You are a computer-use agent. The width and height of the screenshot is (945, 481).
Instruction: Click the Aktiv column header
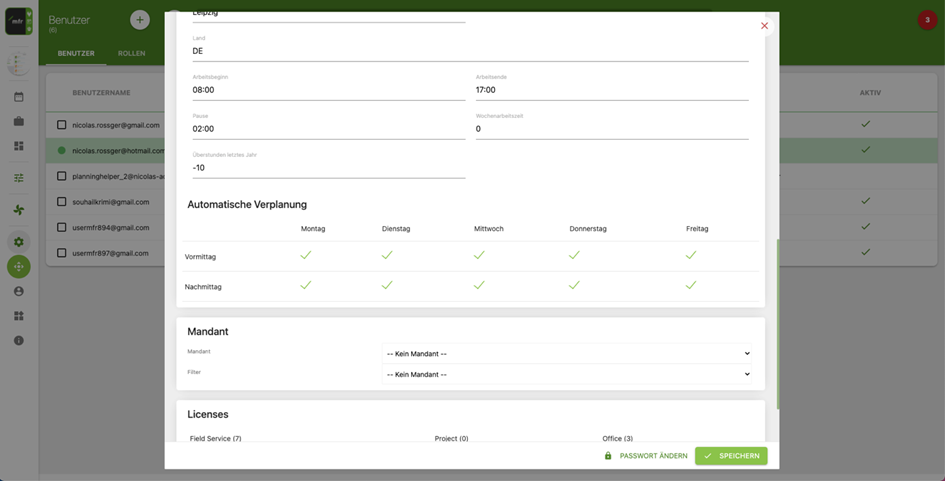(870, 93)
